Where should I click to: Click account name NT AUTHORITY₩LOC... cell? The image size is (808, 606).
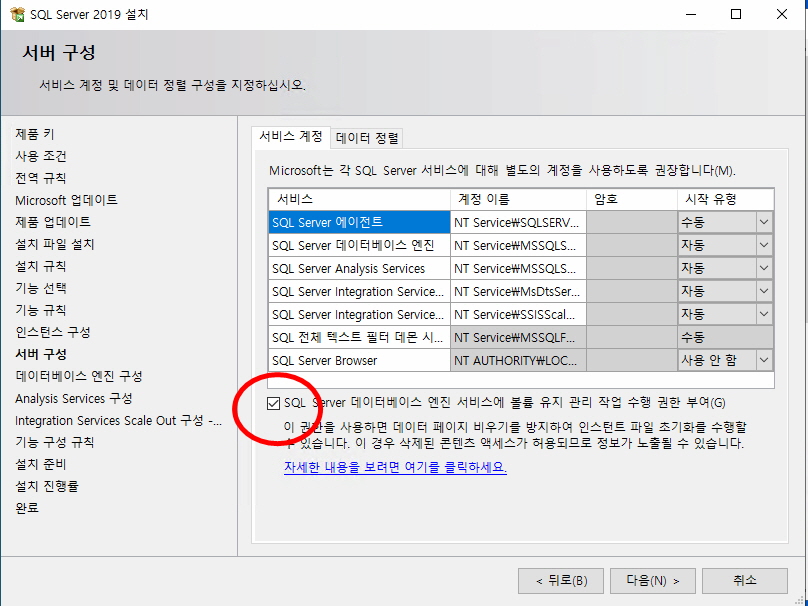pos(518,360)
